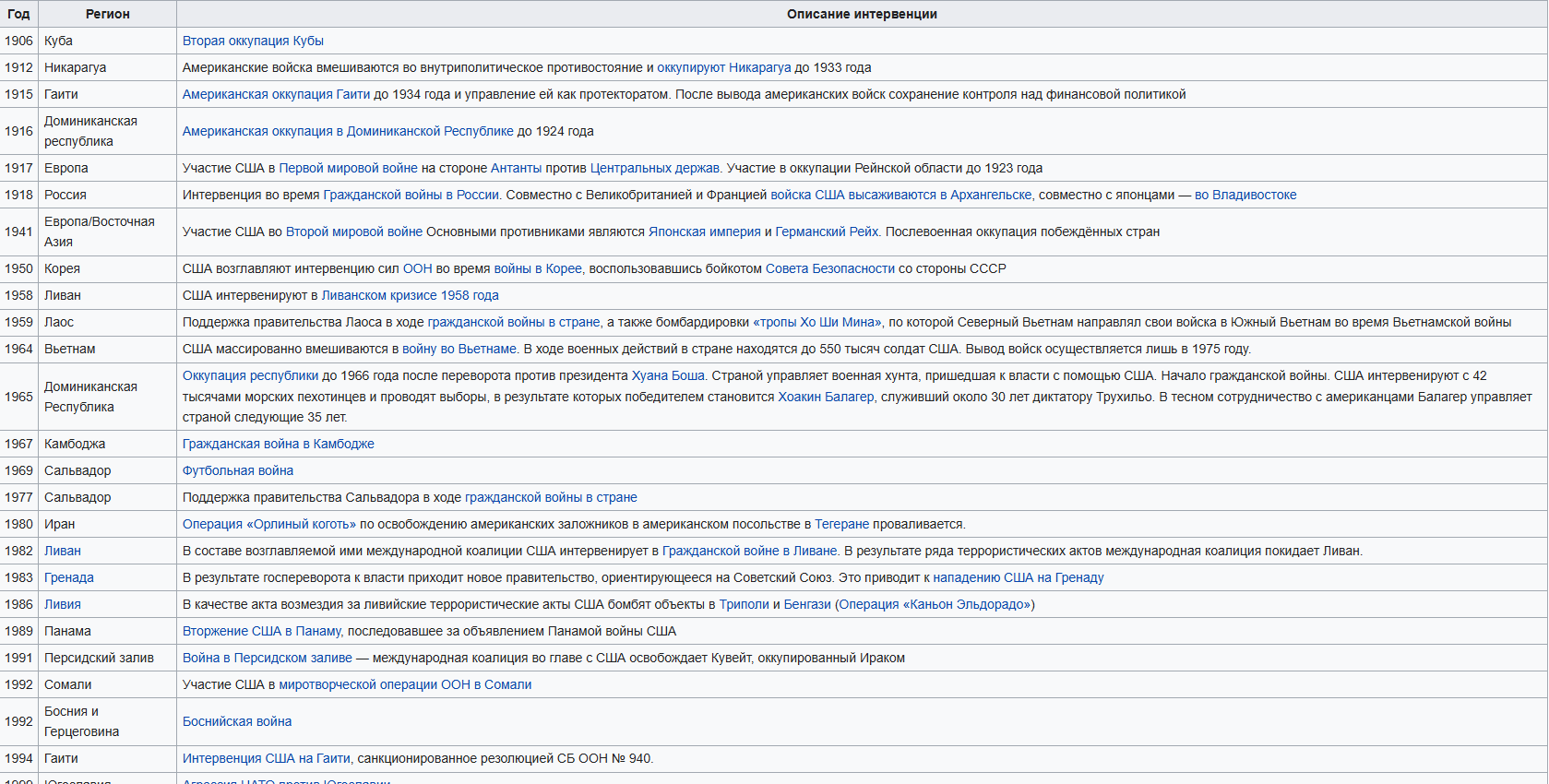1549x784 pixels.
Task: Click 'Американская оккупация в Доминиканской Республике' link
Action: click(x=348, y=131)
